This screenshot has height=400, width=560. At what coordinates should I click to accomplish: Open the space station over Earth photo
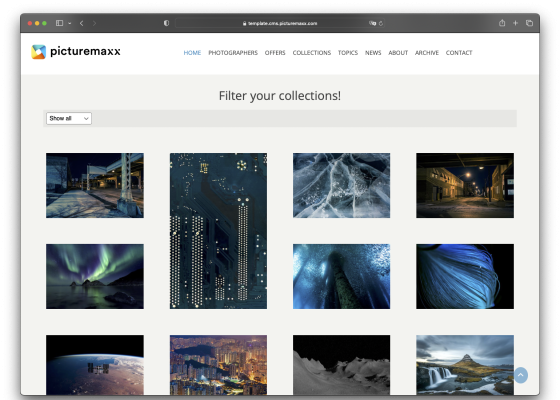click(95, 365)
